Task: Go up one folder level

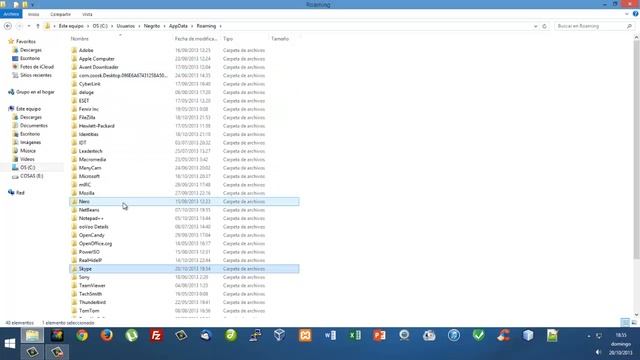Action: pos(38,26)
